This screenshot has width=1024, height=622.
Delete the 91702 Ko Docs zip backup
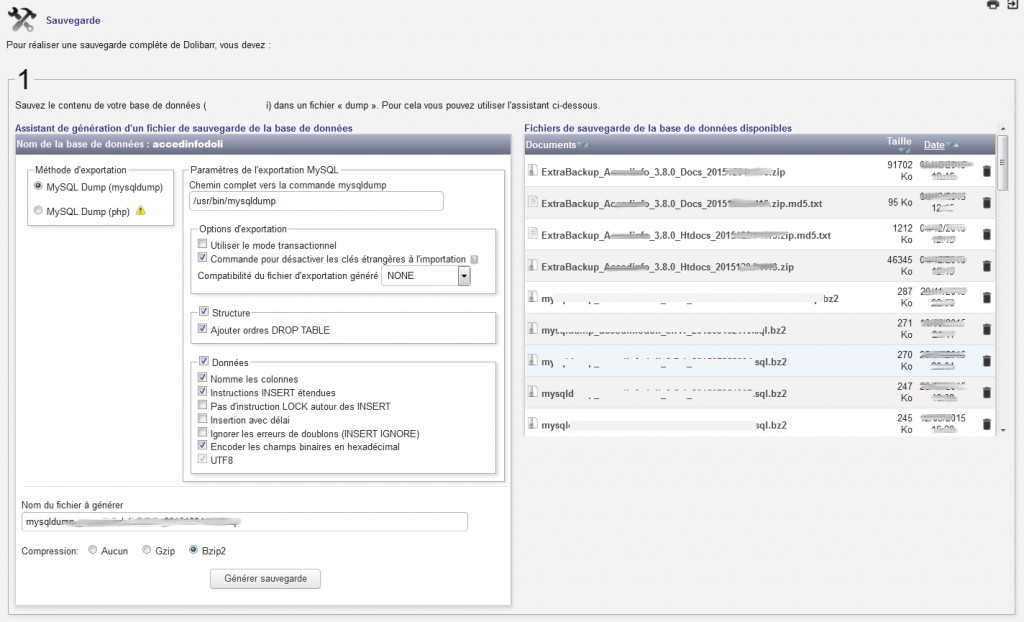(x=987, y=171)
